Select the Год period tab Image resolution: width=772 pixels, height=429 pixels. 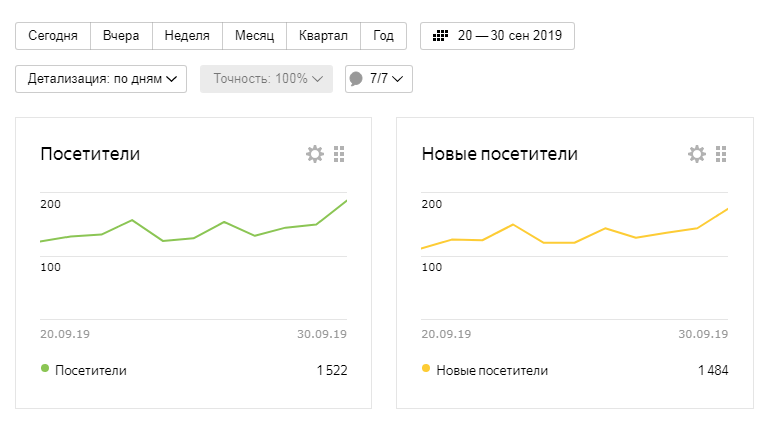click(x=383, y=36)
